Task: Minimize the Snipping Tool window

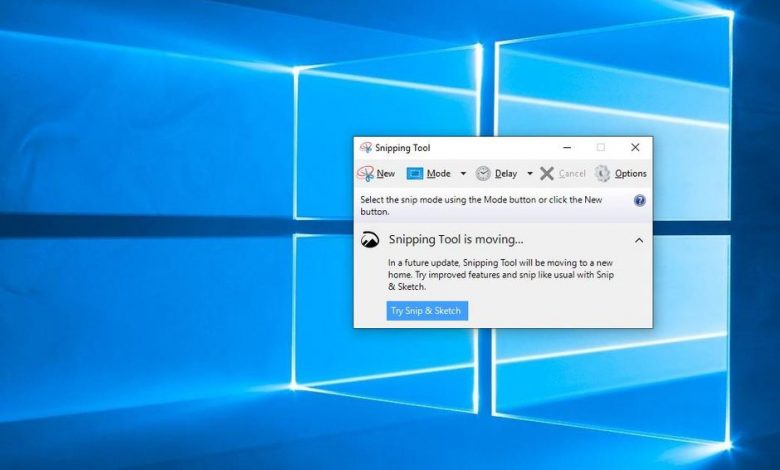Action: pos(567,148)
